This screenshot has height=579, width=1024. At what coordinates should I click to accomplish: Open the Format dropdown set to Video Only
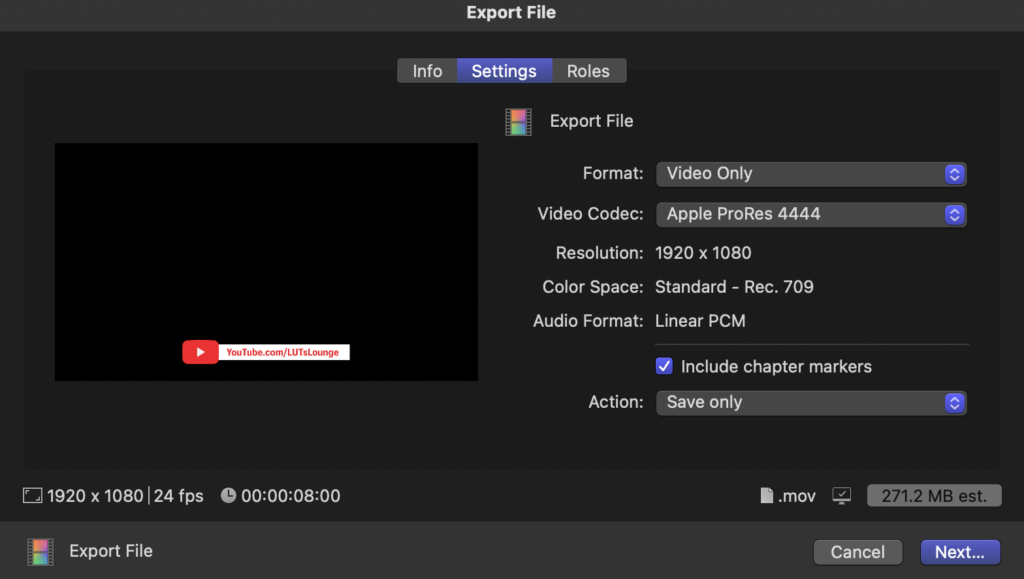pos(811,174)
